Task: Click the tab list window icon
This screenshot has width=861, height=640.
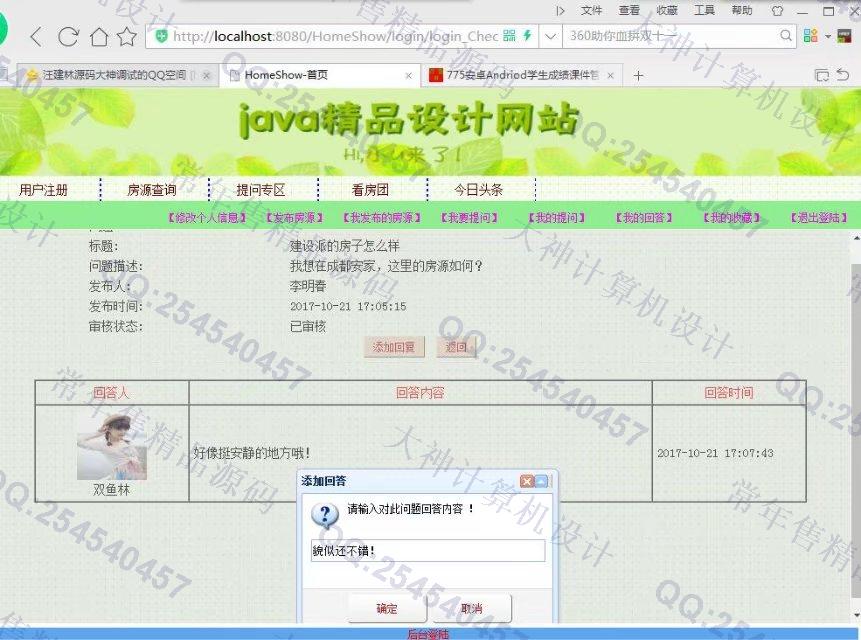Action: 821,75
